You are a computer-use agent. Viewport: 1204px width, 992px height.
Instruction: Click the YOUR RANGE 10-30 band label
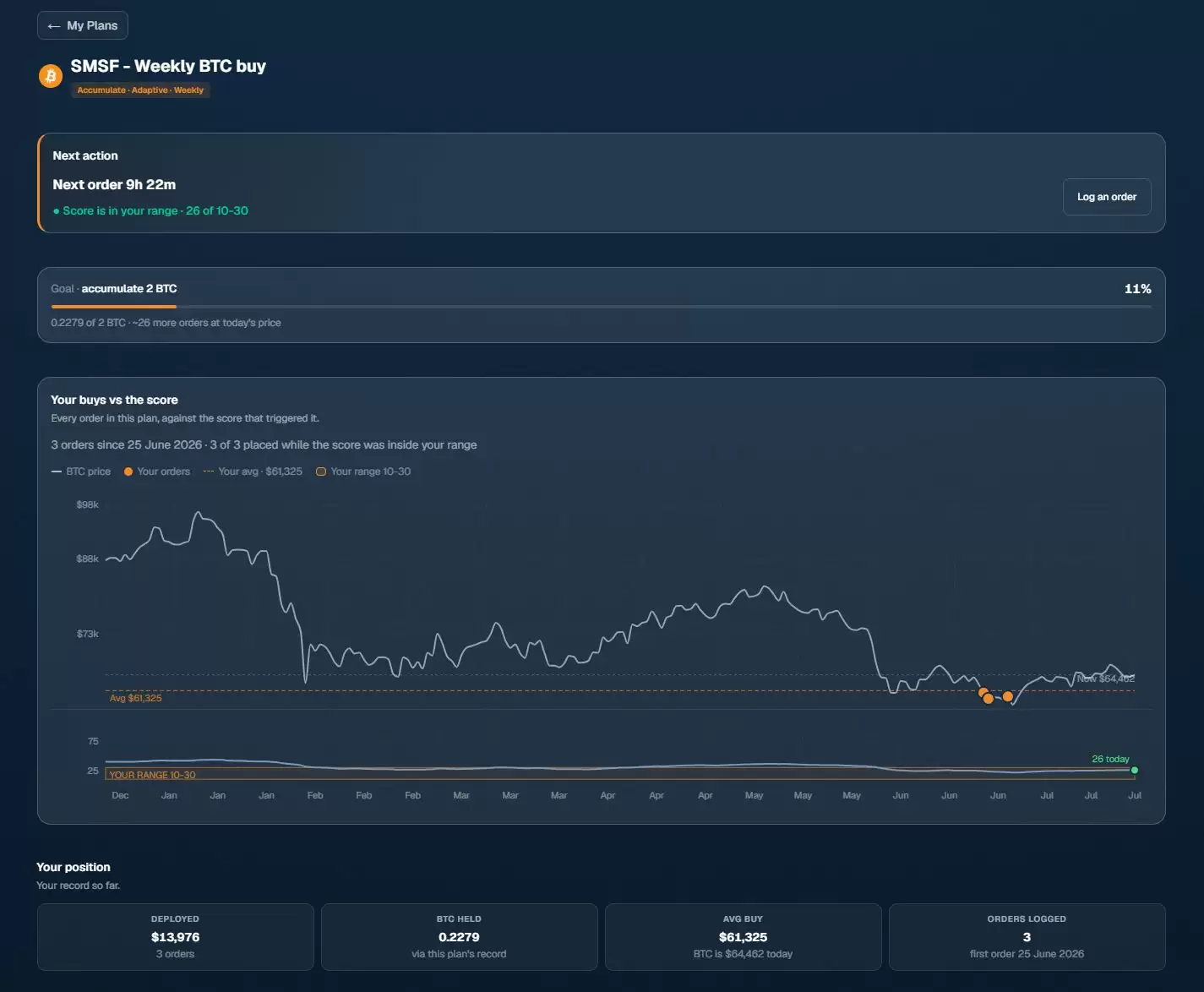152,775
